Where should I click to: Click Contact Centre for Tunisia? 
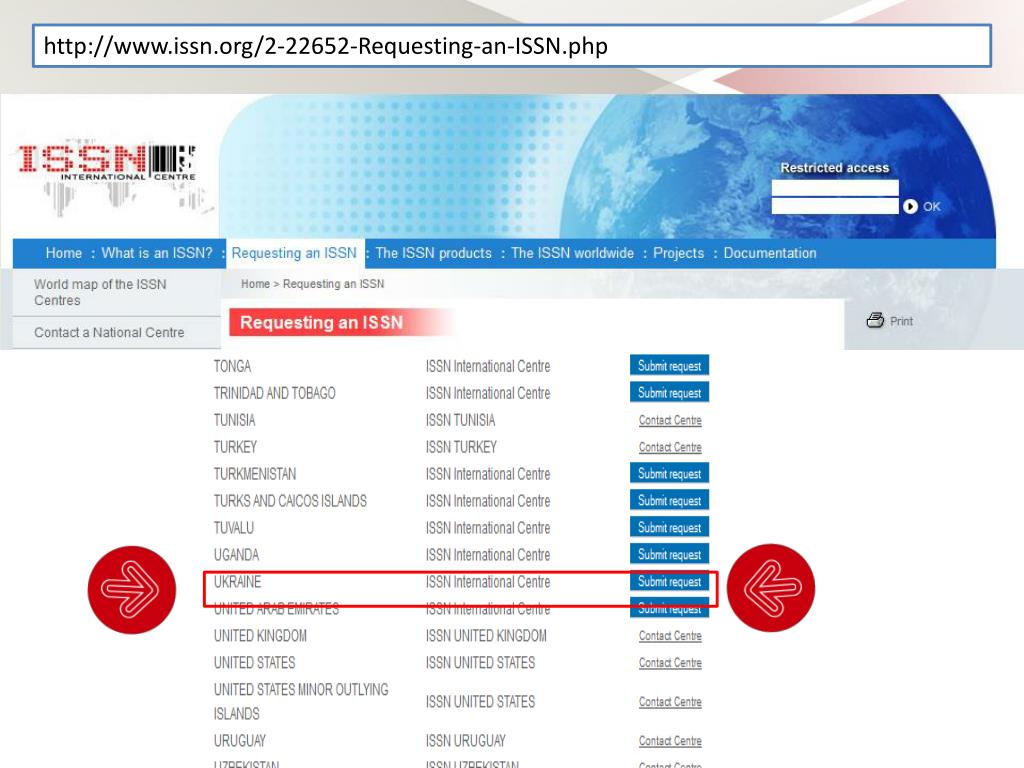(670, 421)
